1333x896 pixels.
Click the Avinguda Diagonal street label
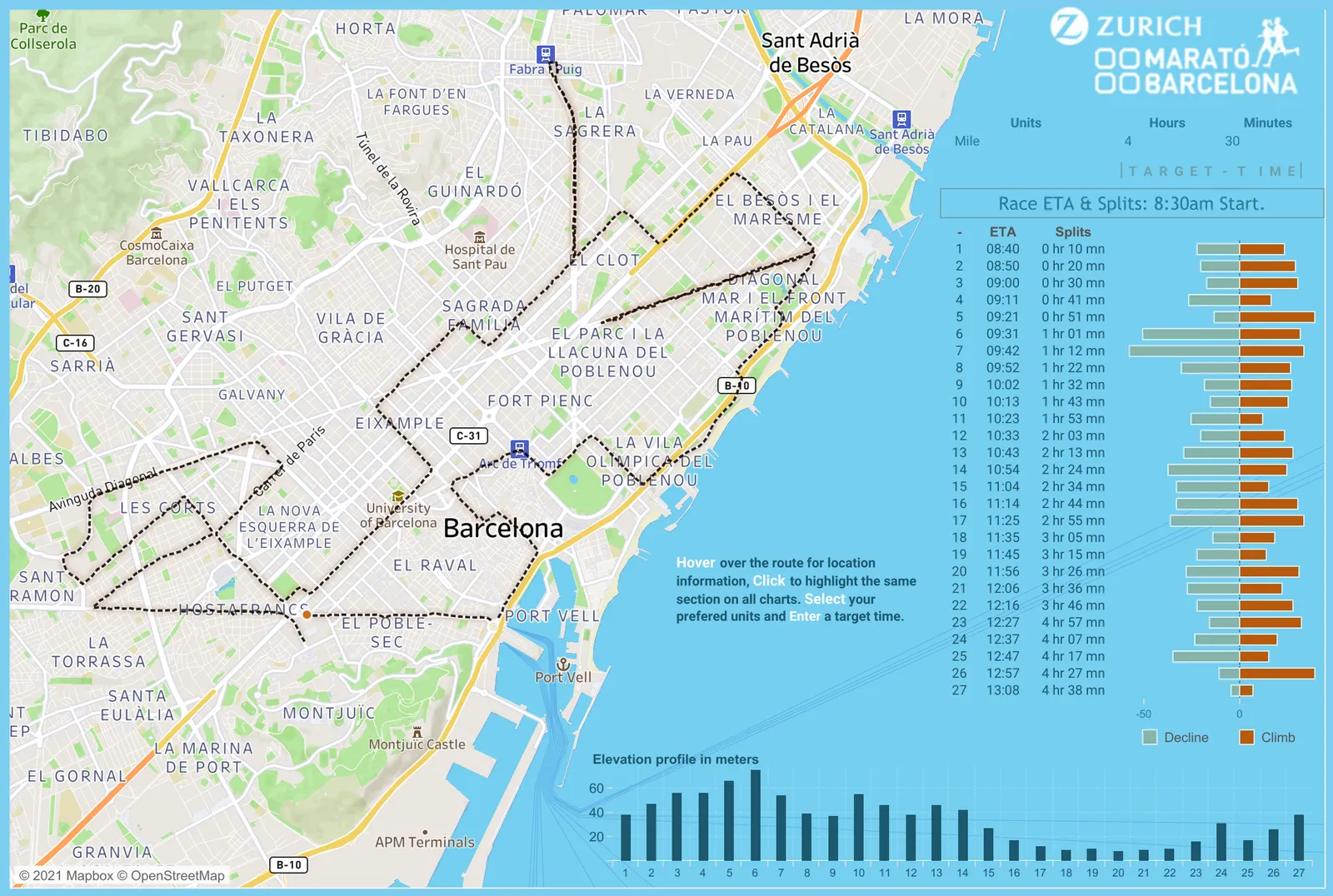(x=103, y=490)
